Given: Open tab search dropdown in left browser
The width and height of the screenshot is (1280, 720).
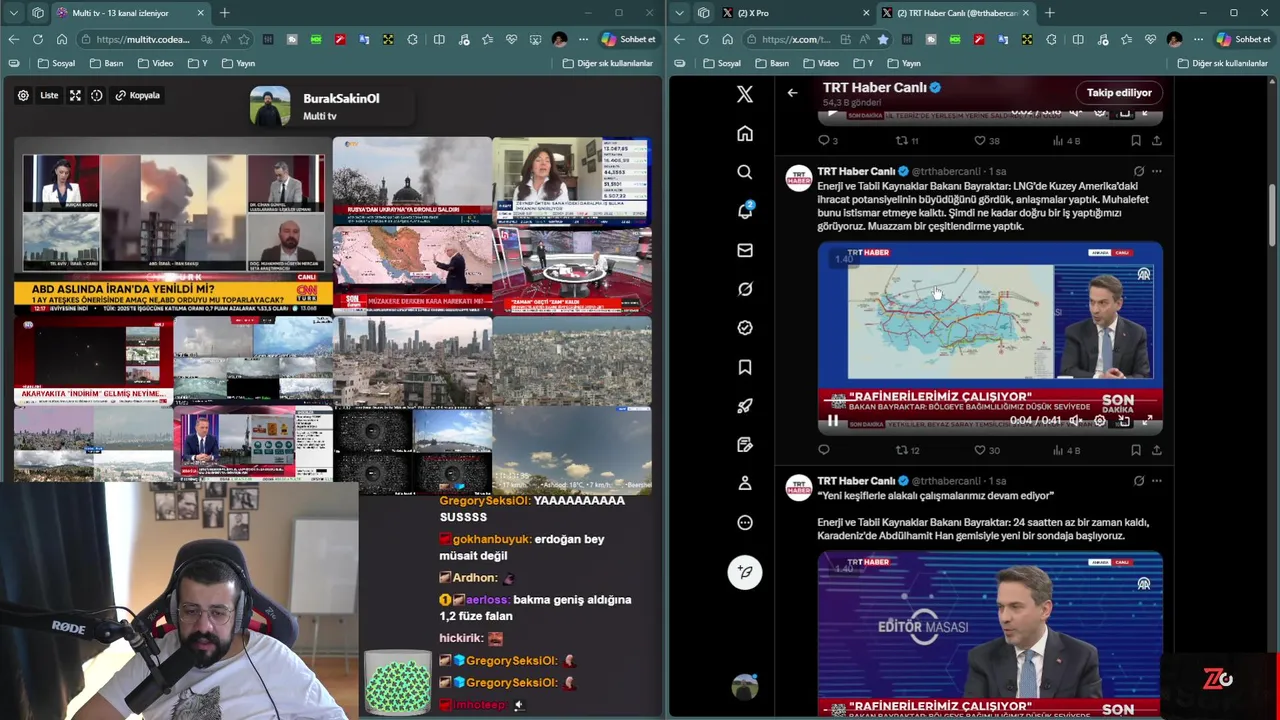Looking at the screenshot, I should click(14, 13).
